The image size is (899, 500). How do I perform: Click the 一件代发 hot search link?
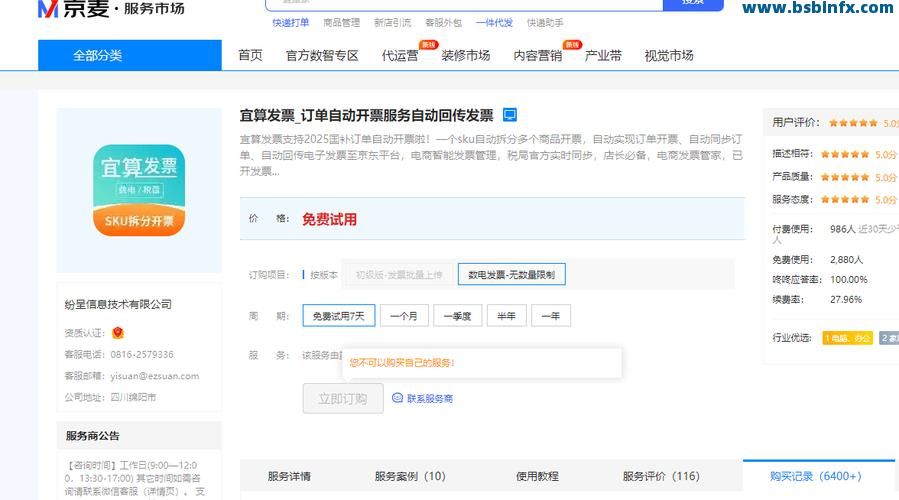(x=494, y=23)
